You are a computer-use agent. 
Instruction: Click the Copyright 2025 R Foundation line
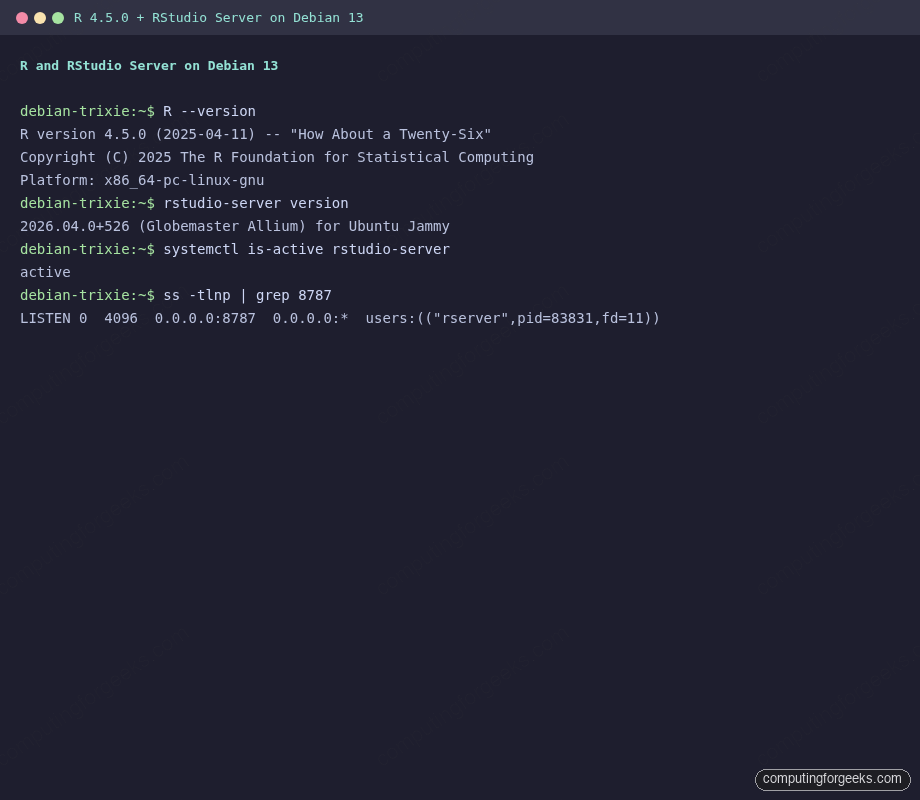coord(276,157)
